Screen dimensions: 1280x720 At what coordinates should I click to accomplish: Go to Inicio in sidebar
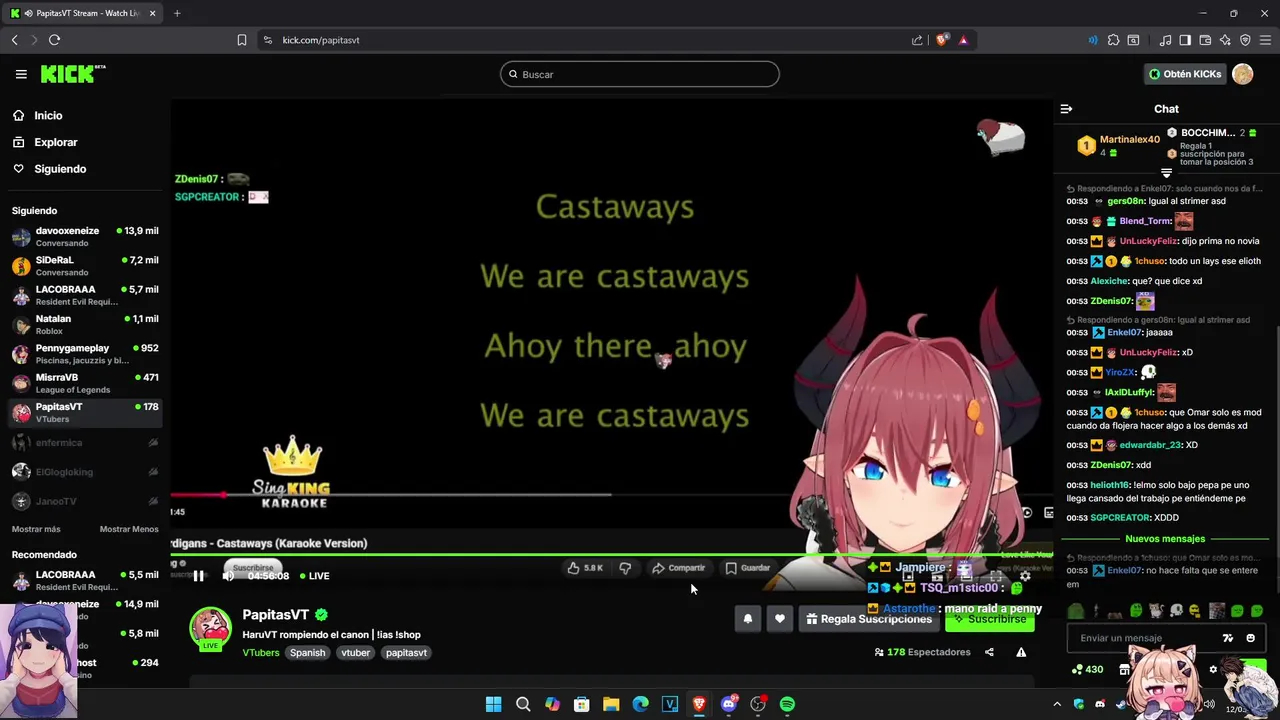coord(48,115)
